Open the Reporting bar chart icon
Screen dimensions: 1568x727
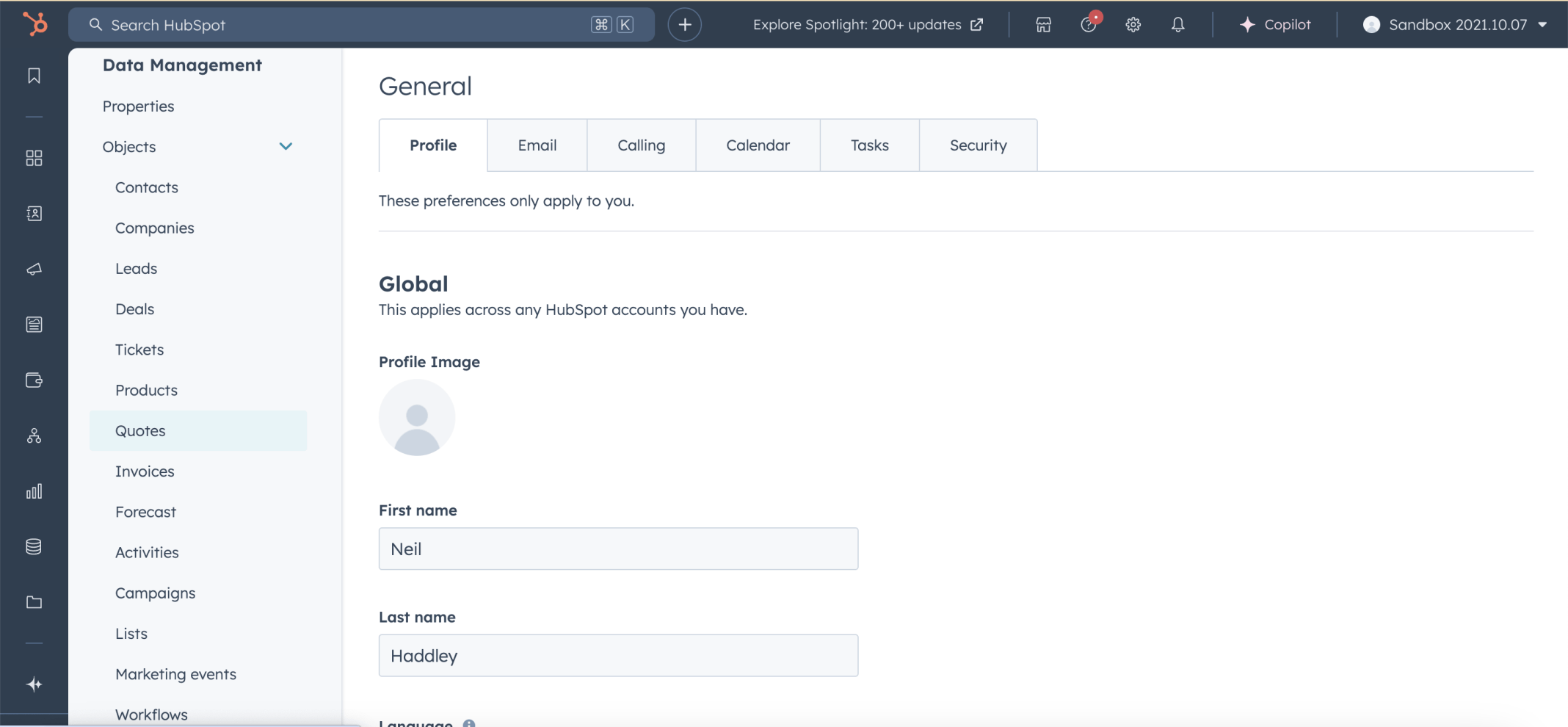tap(34, 491)
